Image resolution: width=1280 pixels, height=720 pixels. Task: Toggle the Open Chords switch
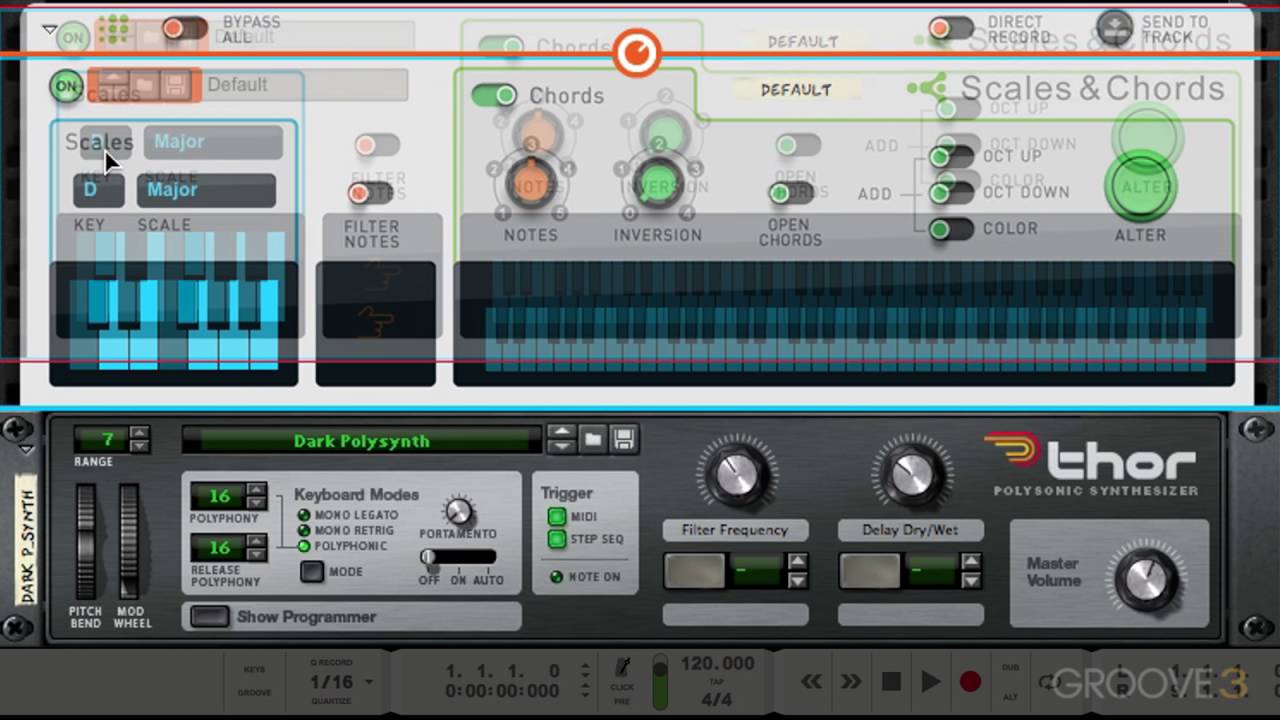pos(790,193)
